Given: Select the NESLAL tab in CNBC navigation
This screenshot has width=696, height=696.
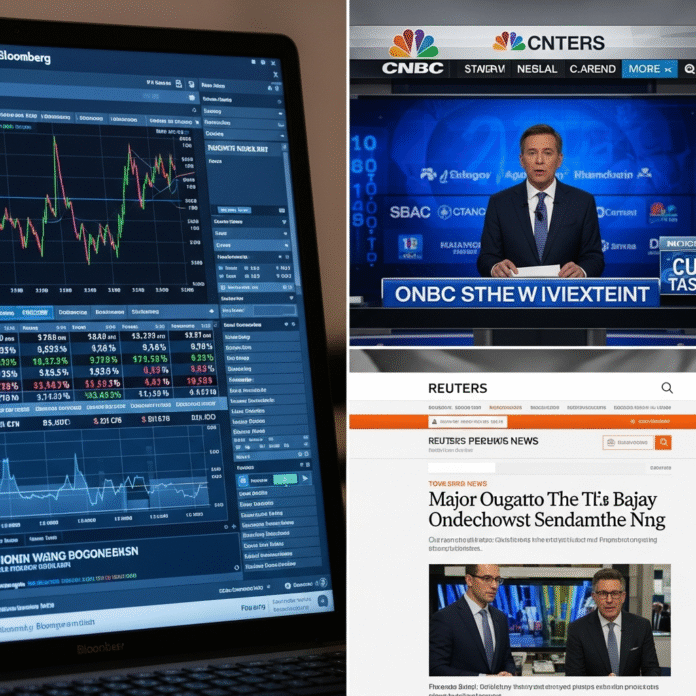Looking at the screenshot, I should [536, 69].
